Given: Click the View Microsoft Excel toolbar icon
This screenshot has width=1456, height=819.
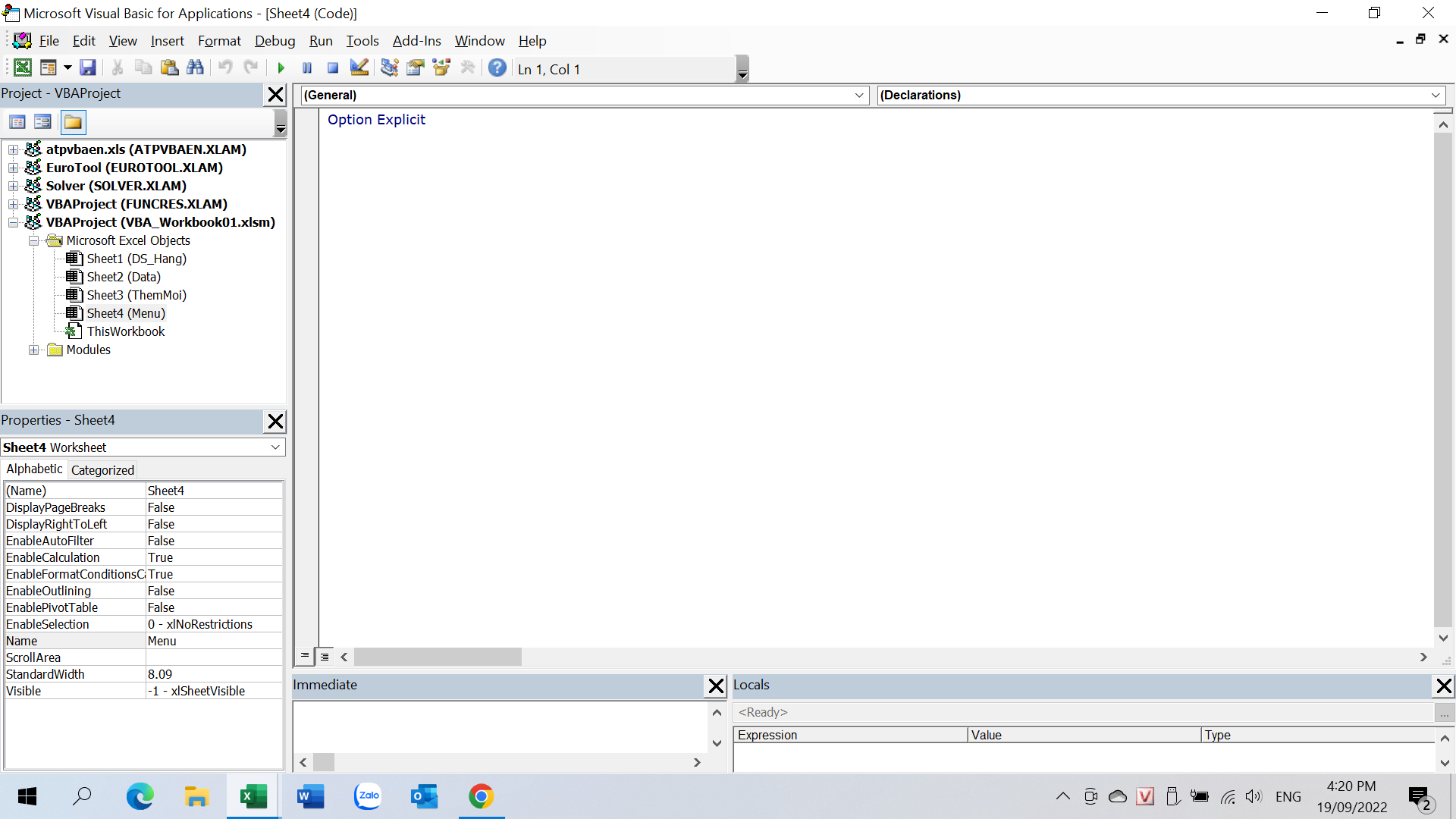Looking at the screenshot, I should 23,68.
